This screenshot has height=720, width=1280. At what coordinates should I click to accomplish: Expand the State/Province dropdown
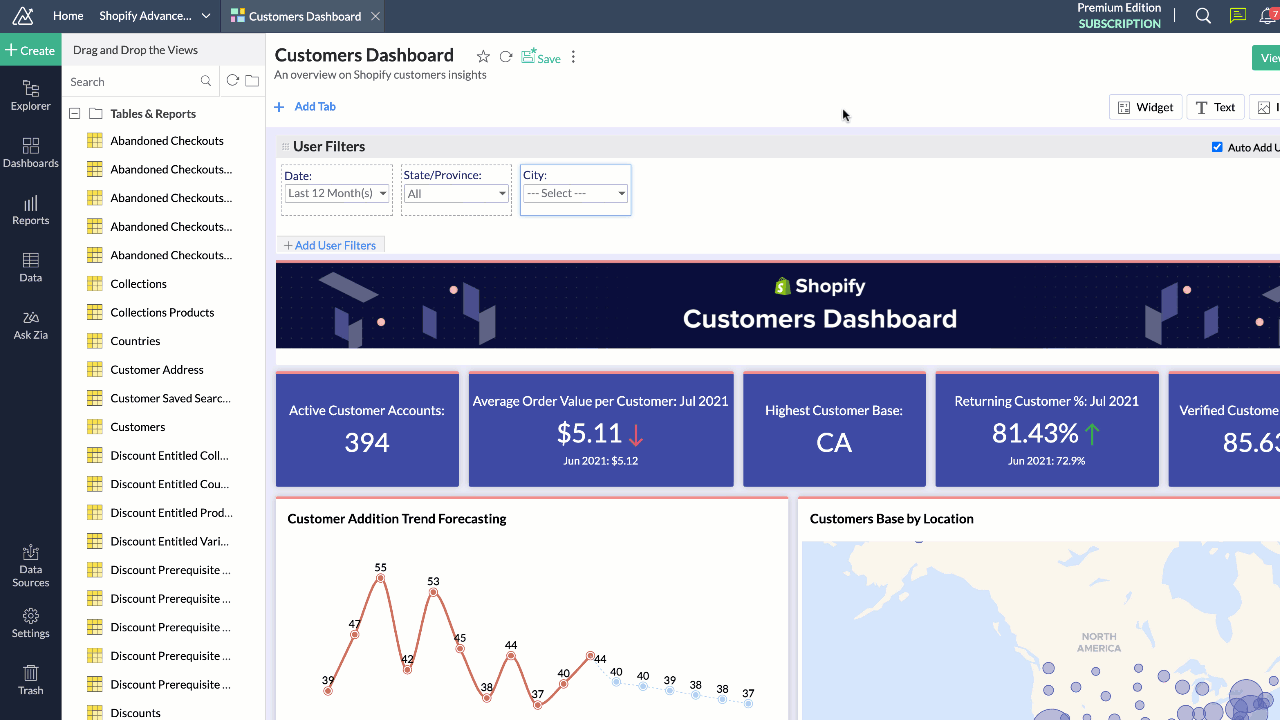[x=456, y=194]
